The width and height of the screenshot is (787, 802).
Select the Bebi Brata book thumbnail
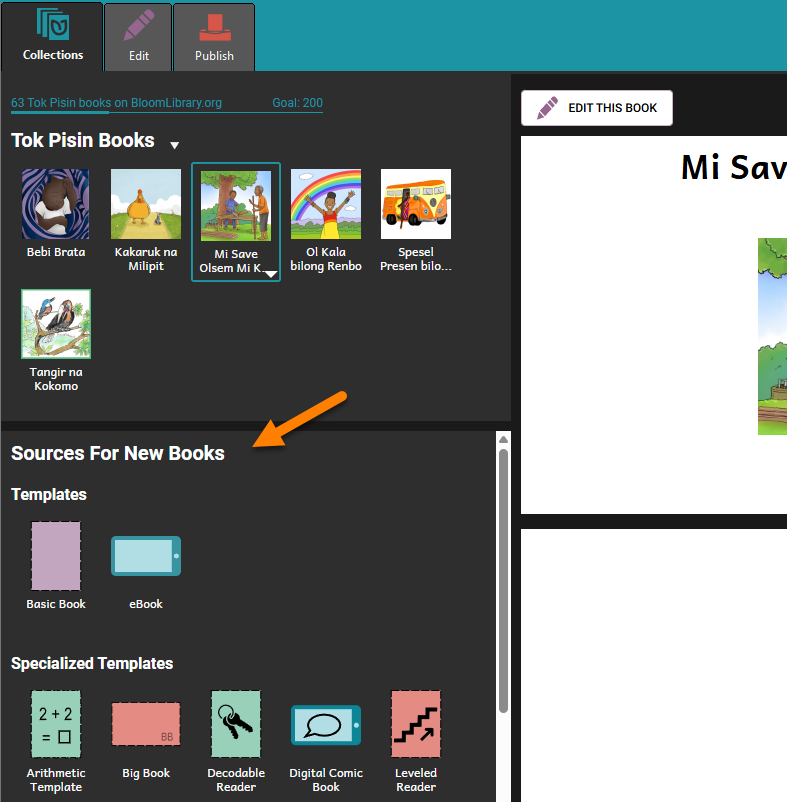tap(56, 204)
